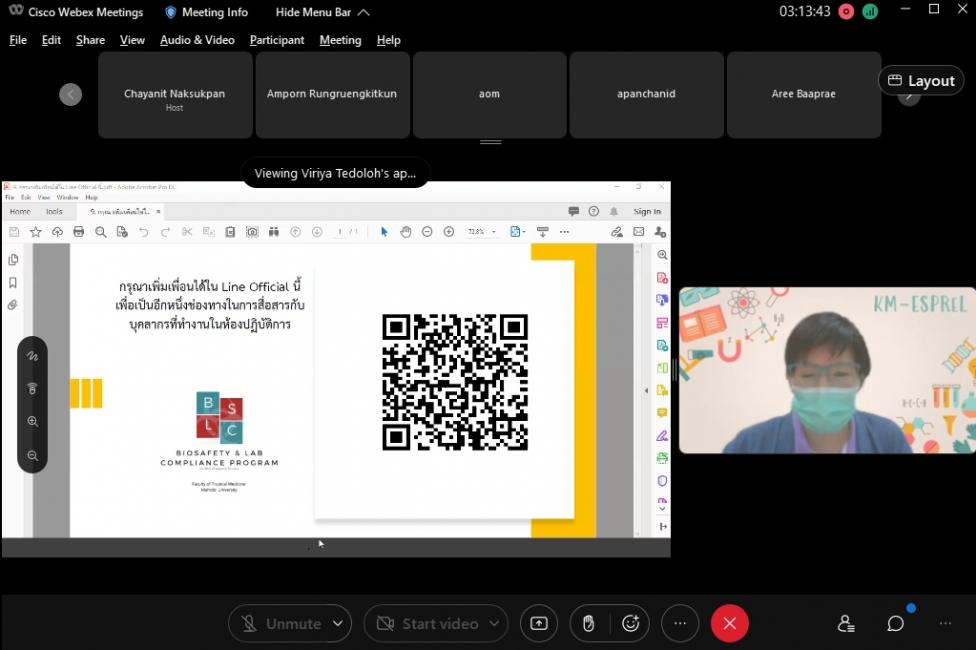This screenshot has height=650, width=976.
Task: Expand Start video options arrow
Action: tap(495, 623)
